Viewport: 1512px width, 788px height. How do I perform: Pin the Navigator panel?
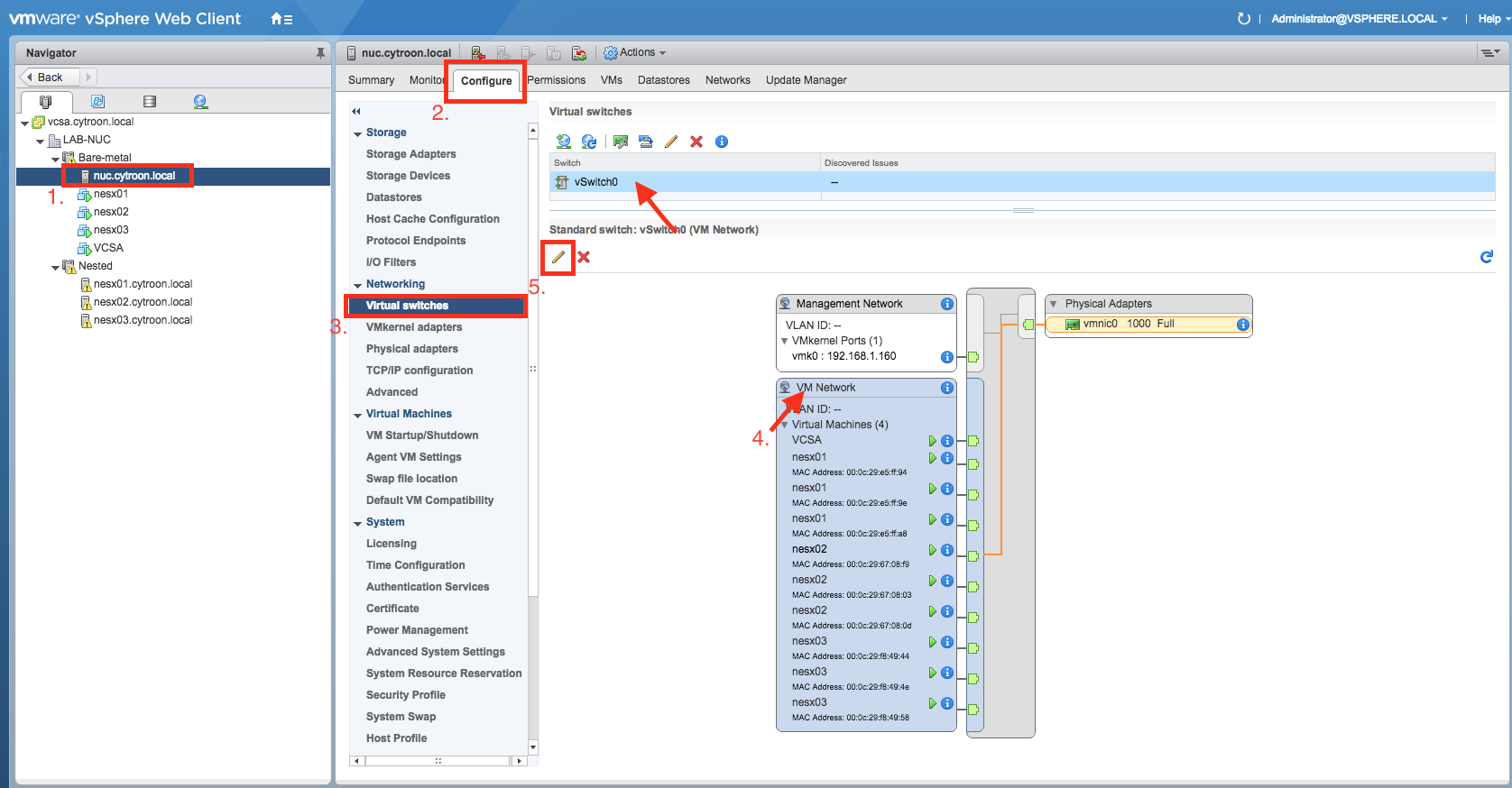coord(320,53)
